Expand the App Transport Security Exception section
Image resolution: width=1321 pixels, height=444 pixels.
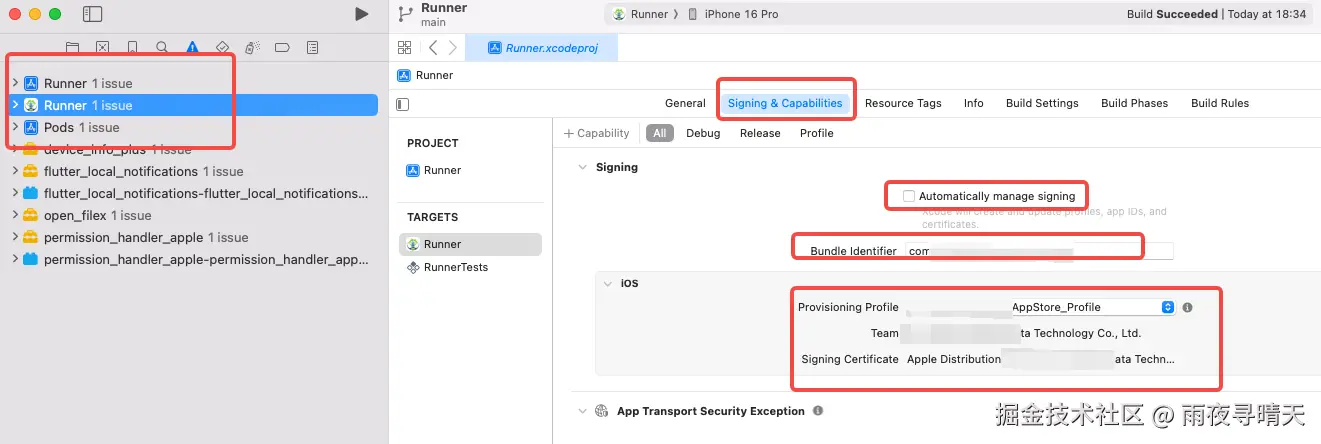(x=583, y=411)
